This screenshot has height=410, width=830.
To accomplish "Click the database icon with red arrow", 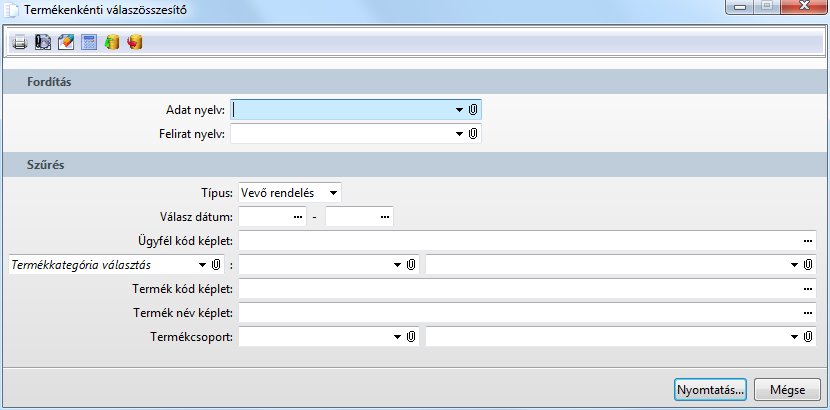I will pos(135,43).
